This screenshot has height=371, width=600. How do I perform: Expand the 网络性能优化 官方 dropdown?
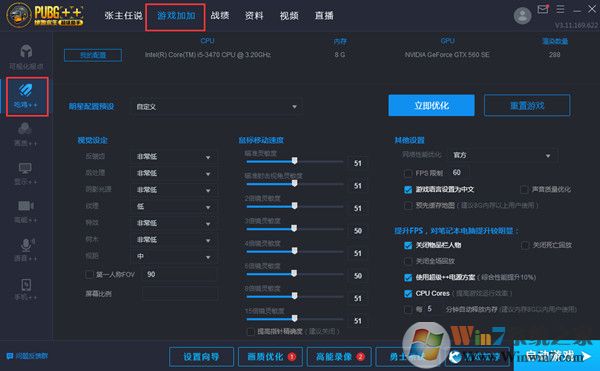coord(503,155)
